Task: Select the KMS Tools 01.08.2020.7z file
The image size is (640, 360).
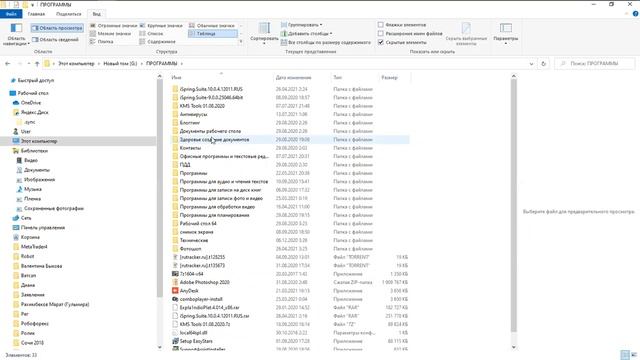Action: (x=205, y=324)
